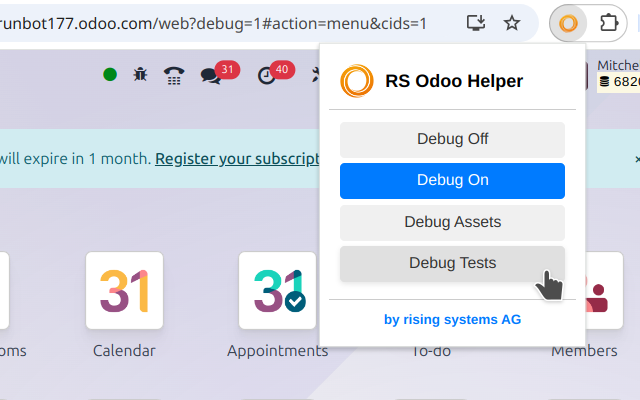Click the browser address bar URL
The width and height of the screenshot is (640, 400).
coord(212,24)
